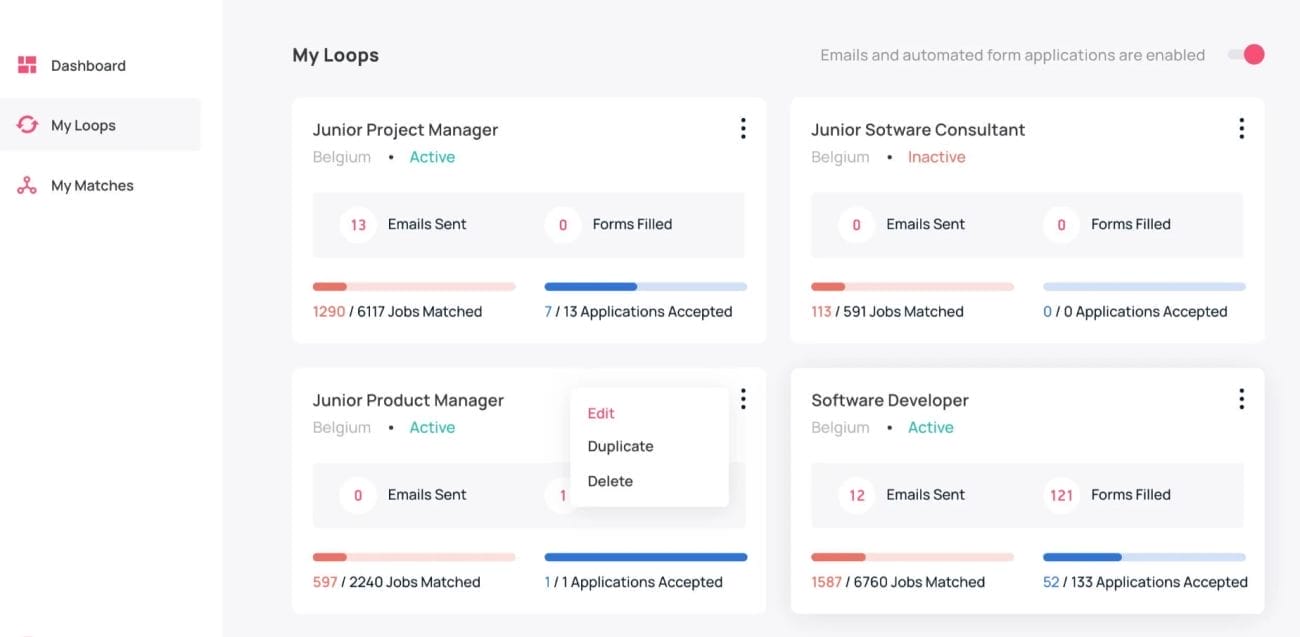Open the kebab menu on Software Developer card
The height and width of the screenshot is (637, 1300).
coord(1241,398)
